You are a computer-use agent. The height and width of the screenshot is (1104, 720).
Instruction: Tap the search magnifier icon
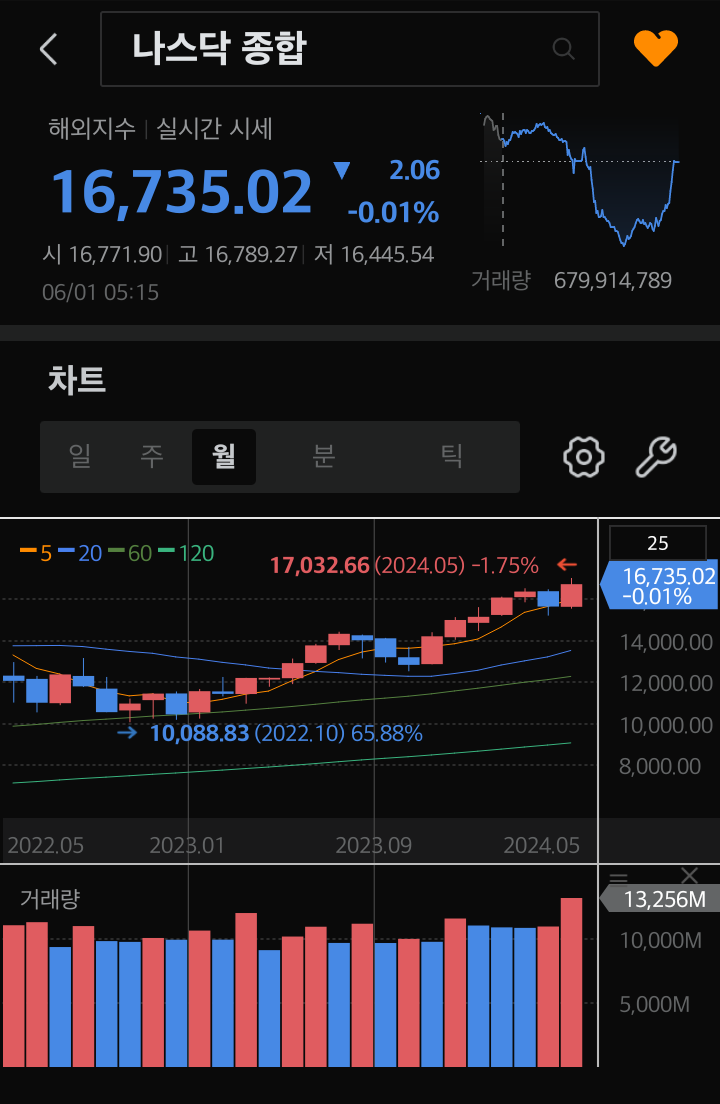click(563, 49)
